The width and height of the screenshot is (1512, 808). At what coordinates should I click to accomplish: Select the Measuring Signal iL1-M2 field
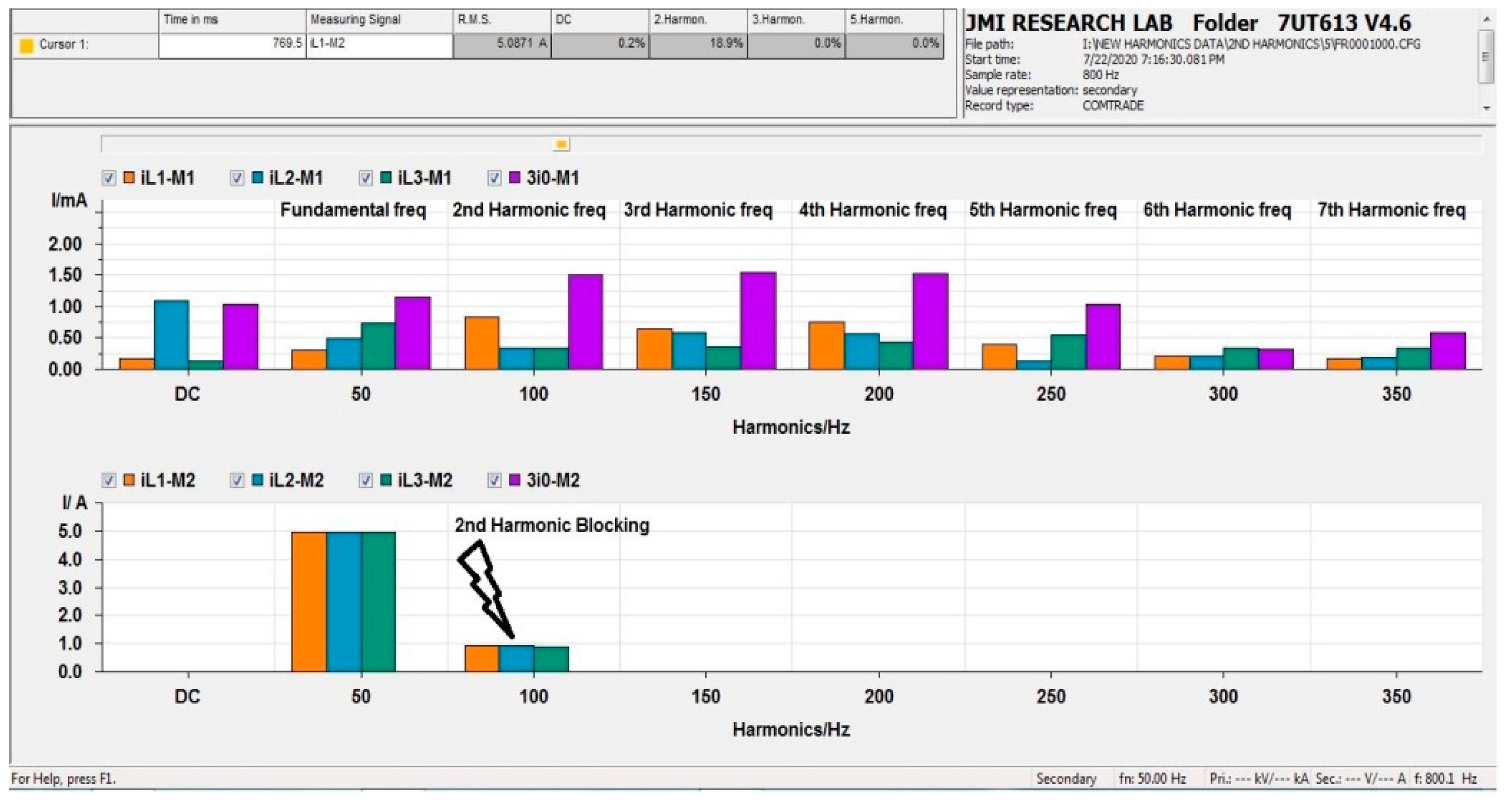379,45
